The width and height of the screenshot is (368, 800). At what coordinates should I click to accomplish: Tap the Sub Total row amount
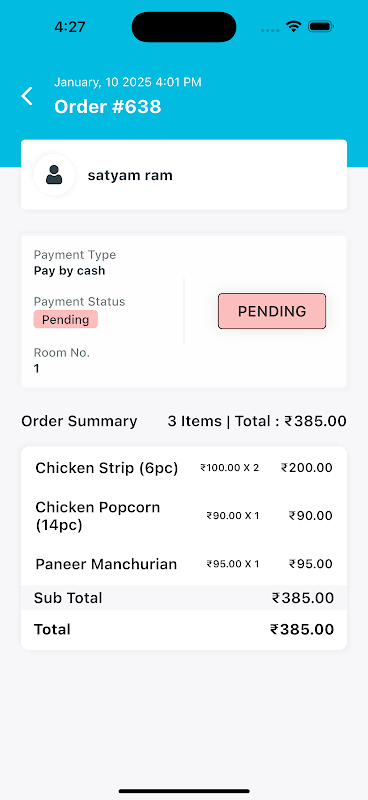303,598
